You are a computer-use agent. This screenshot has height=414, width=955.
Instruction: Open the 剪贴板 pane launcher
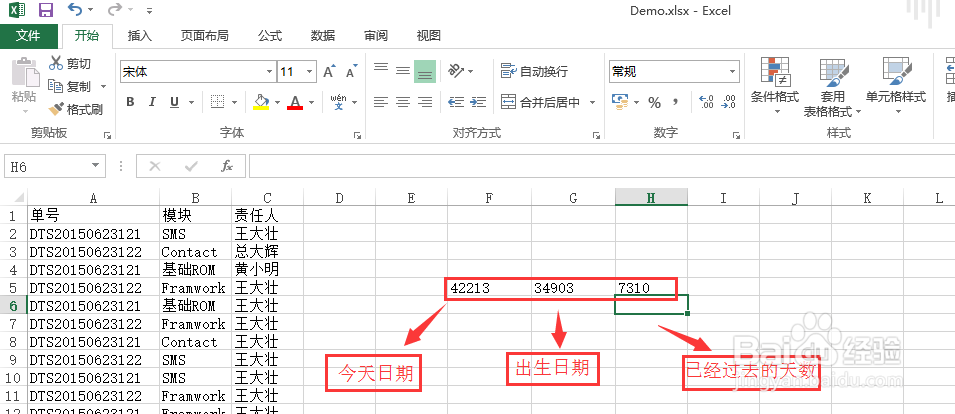pyautogui.click(x=107, y=135)
